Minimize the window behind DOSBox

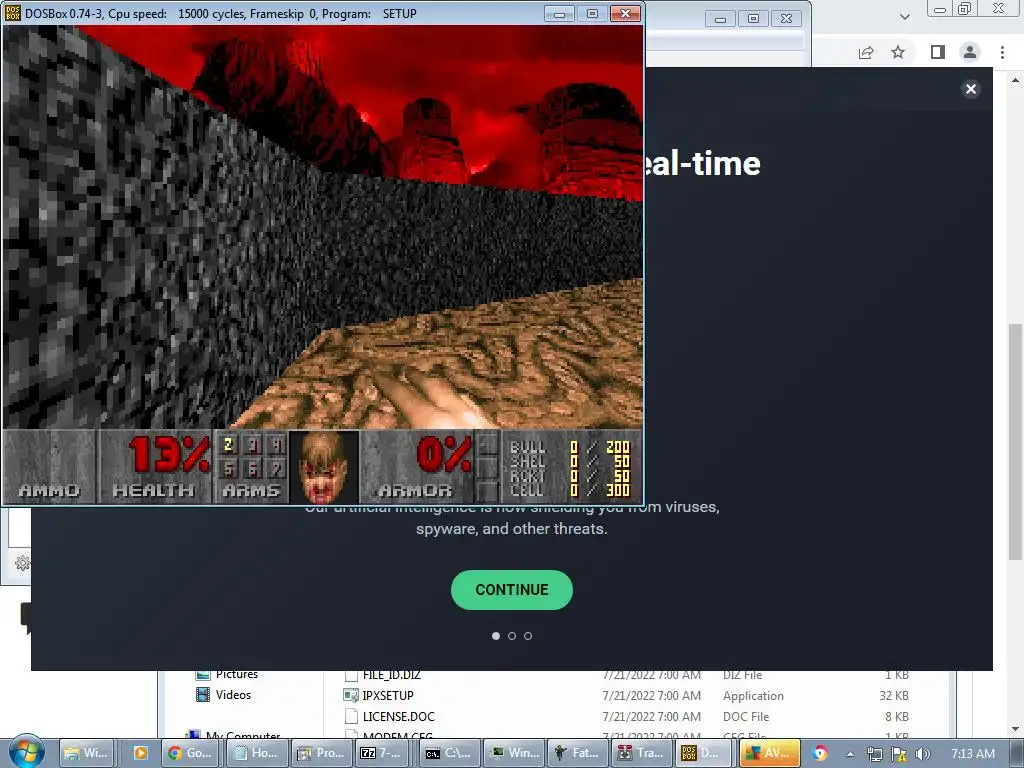point(720,19)
